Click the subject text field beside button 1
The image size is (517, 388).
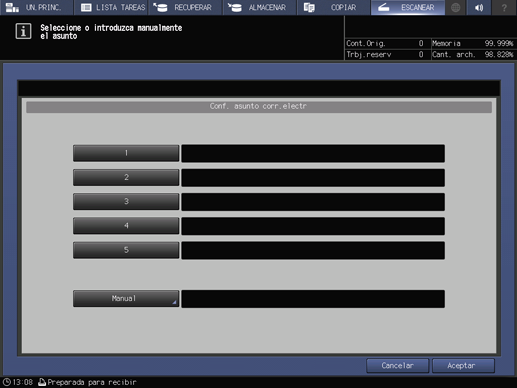(313, 153)
